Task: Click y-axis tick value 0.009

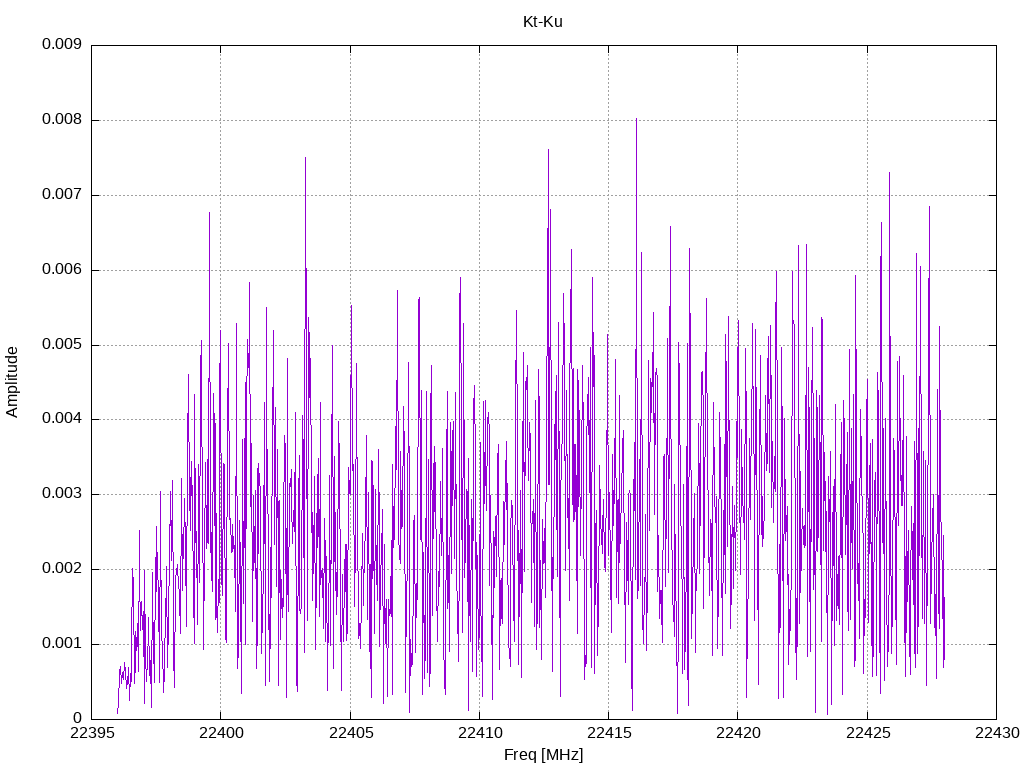Action: pos(62,44)
